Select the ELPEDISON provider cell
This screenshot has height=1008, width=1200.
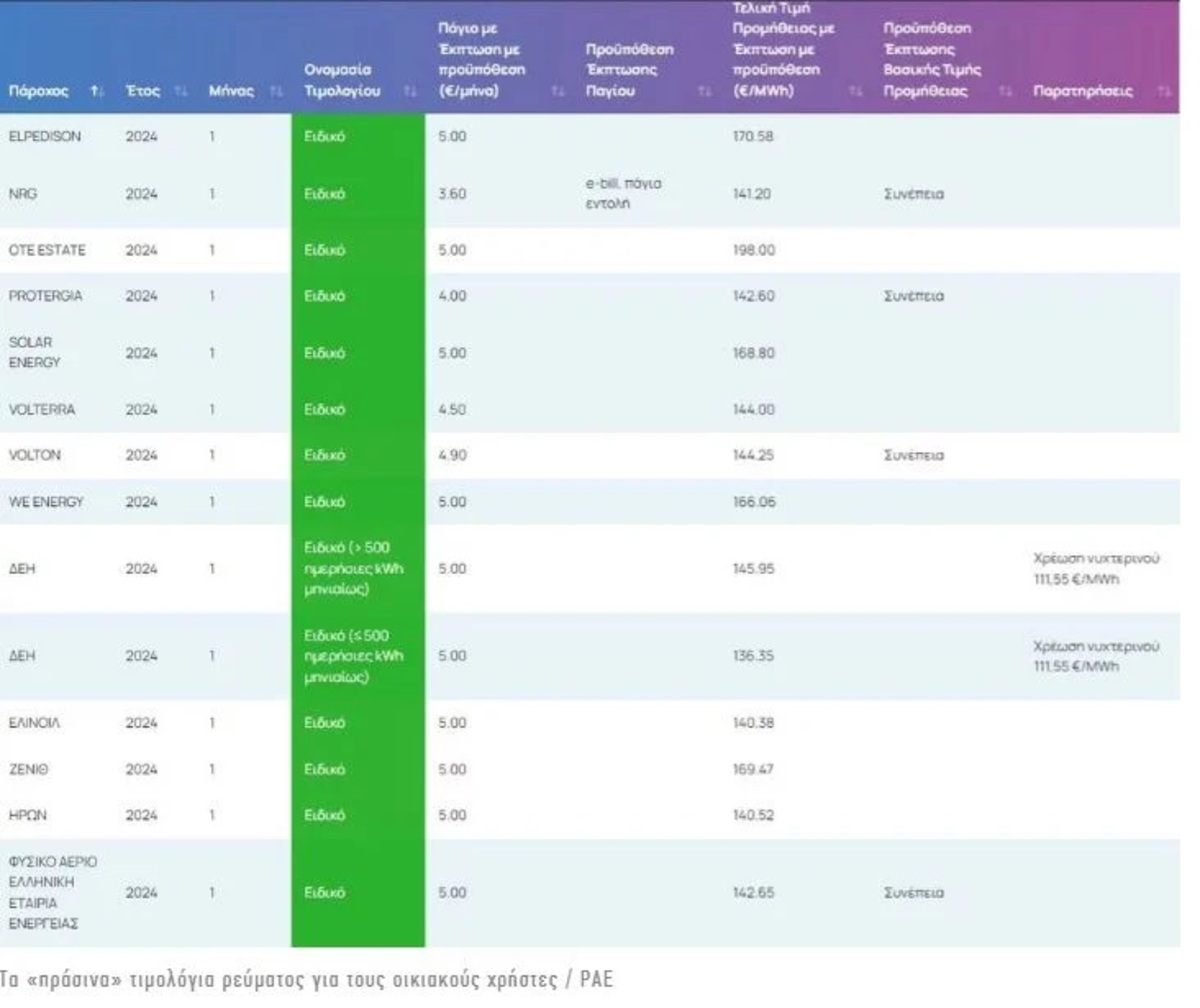pos(45,137)
